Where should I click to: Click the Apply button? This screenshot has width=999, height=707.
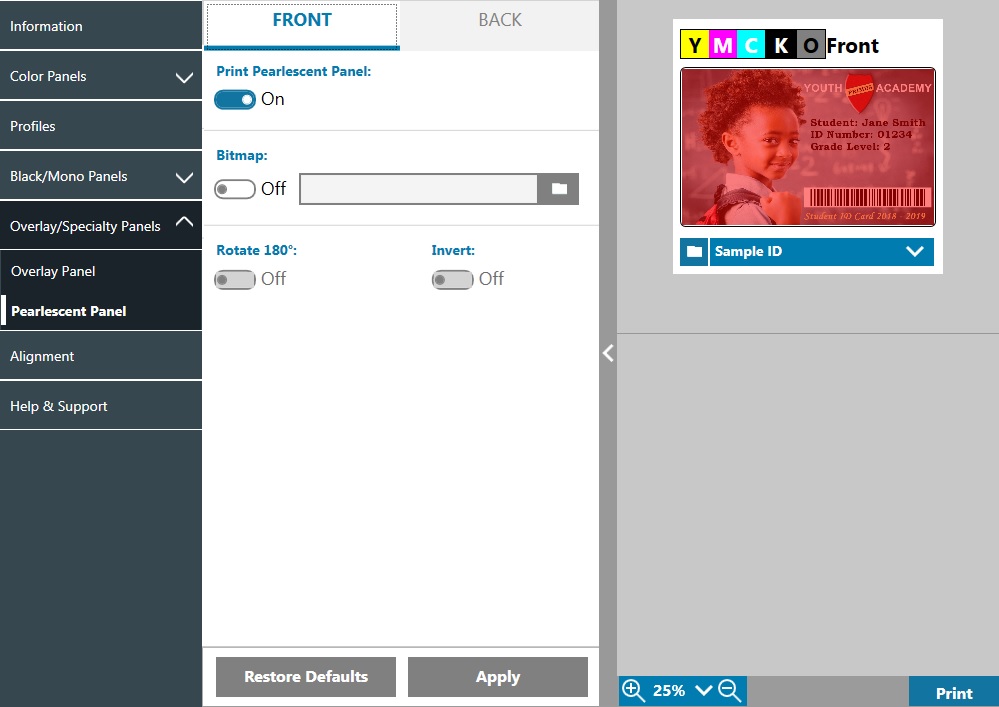coord(497,677)
